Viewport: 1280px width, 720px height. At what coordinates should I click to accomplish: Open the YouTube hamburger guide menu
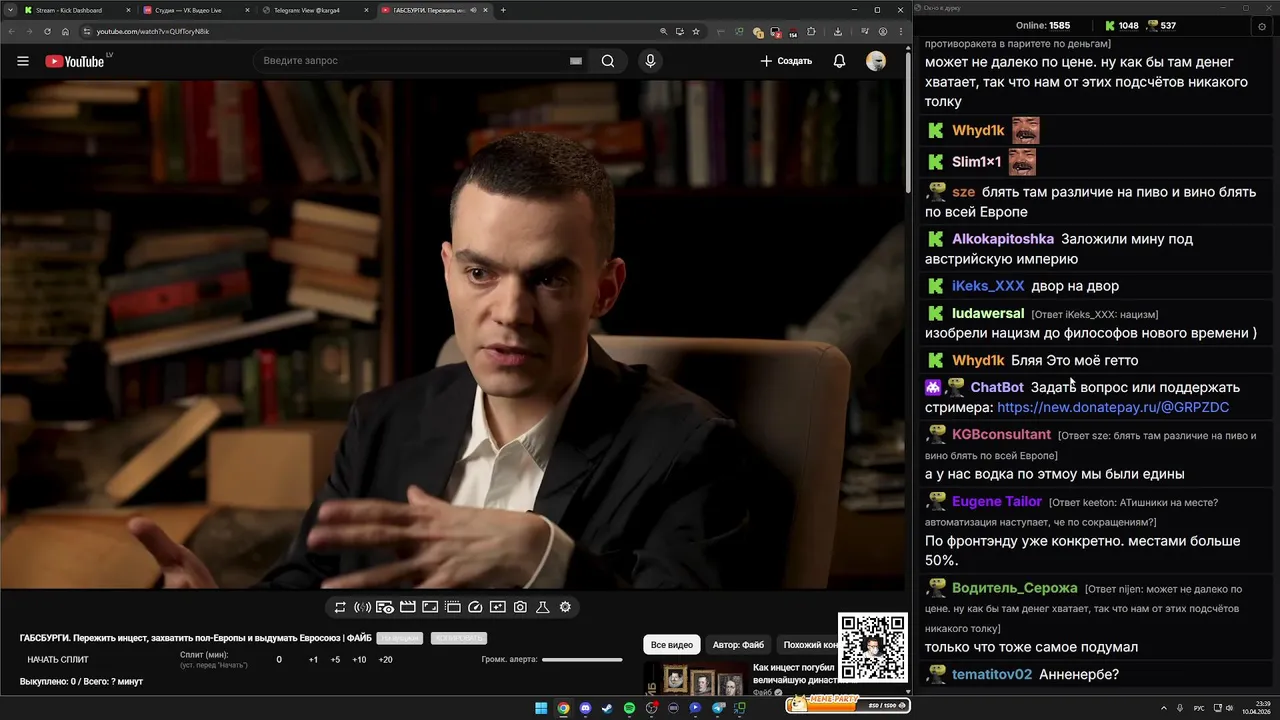[x=22, y=61]
